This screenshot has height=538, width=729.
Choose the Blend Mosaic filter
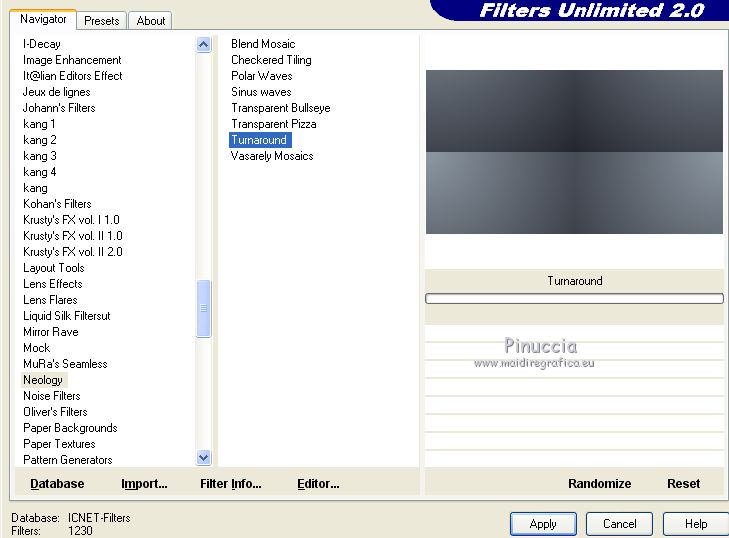click(263, 44)
